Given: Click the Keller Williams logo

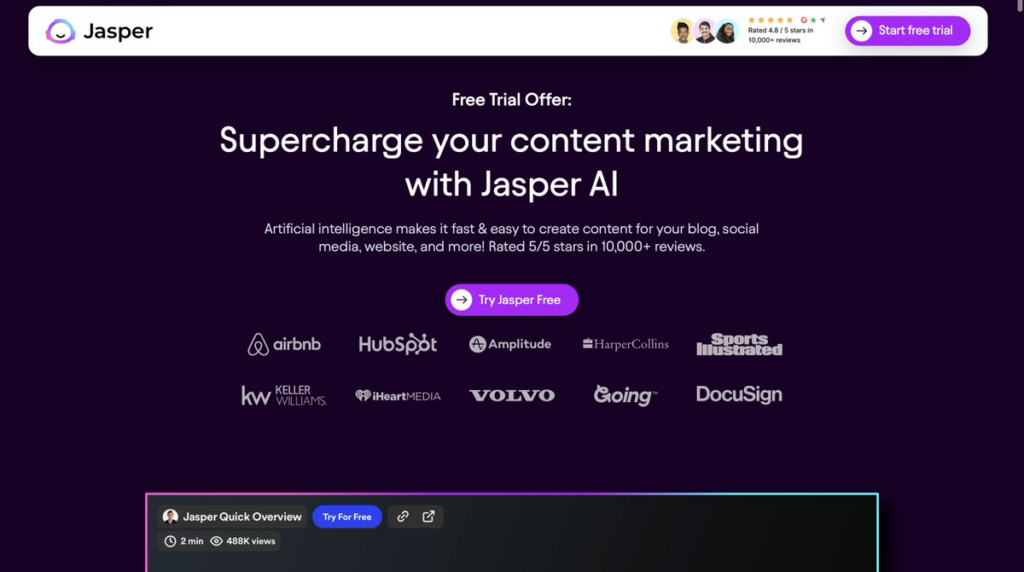Looking at the screenshot, I should coord(284,395).
